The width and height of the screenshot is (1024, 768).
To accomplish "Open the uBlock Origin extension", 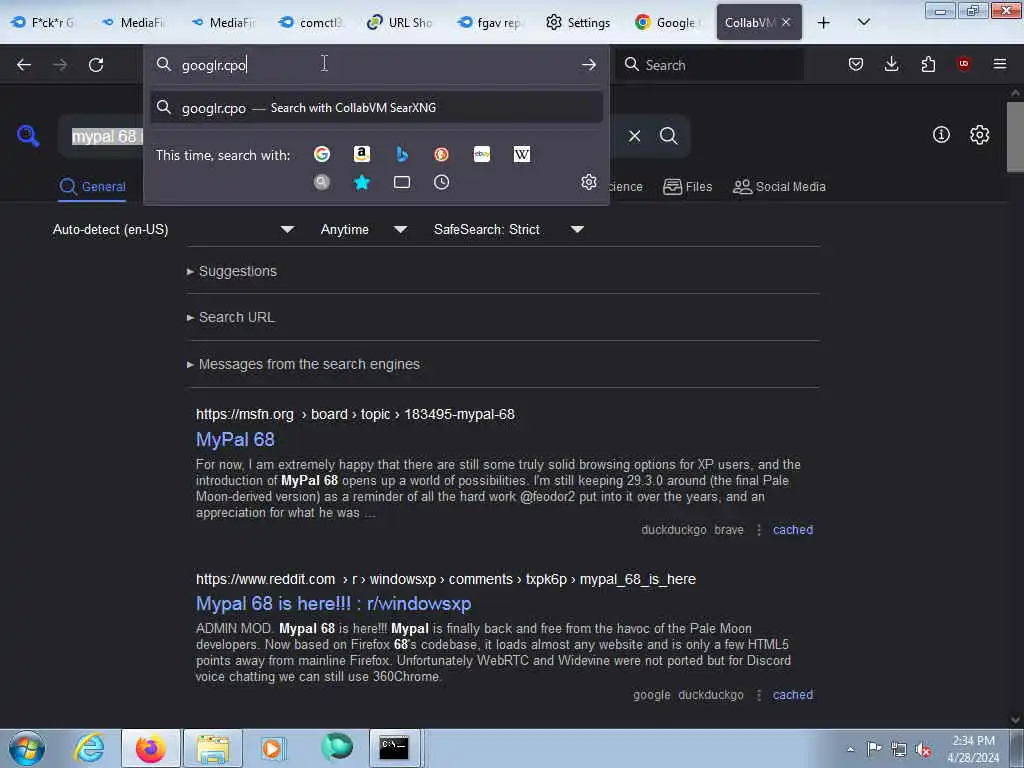I will [964, 64].
